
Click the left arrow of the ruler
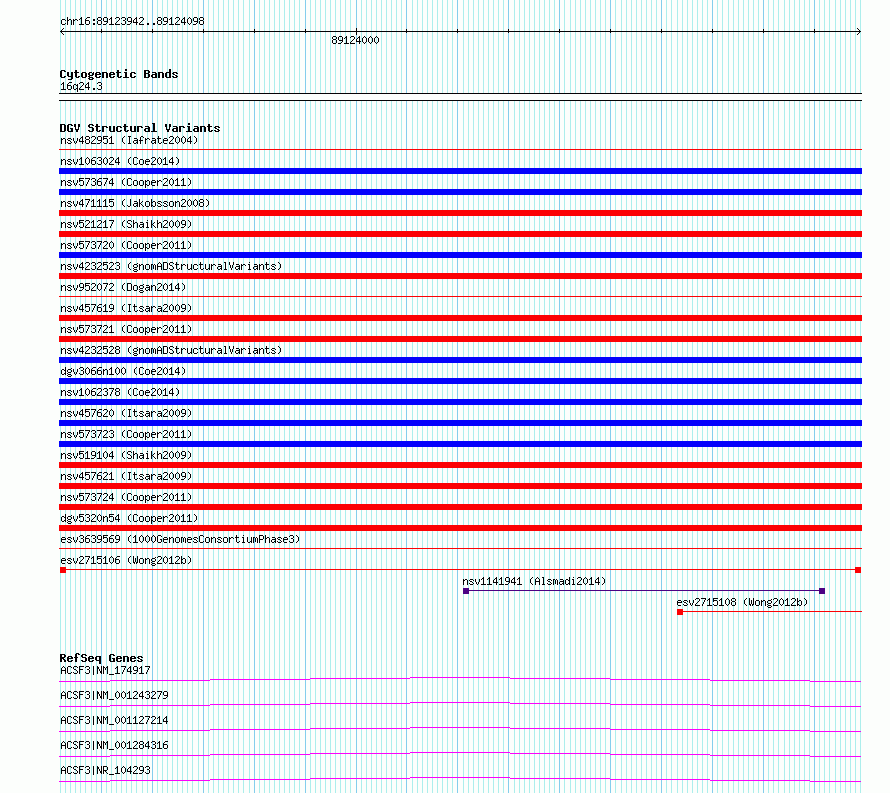coord(62,32)
